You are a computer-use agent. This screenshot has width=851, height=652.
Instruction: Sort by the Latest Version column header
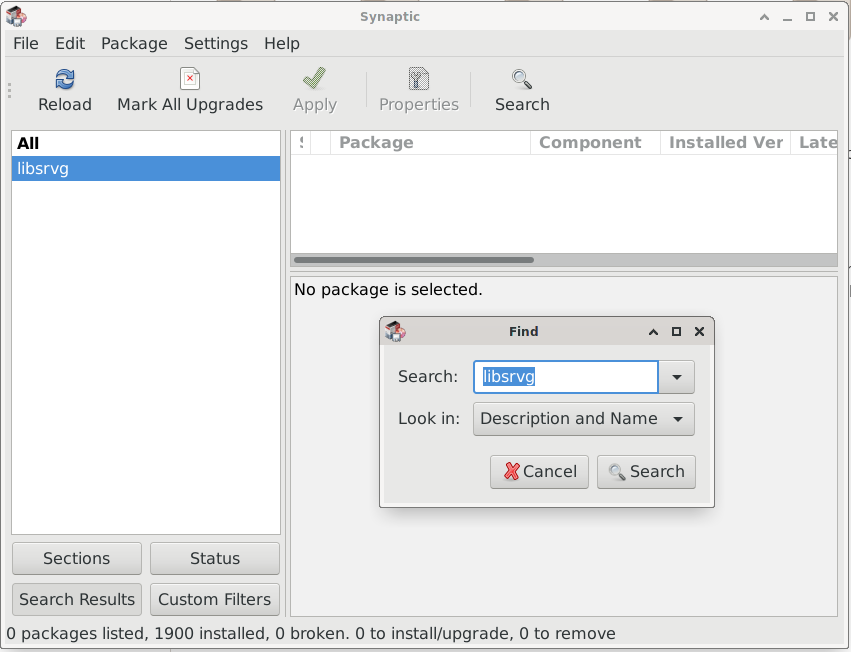coord(815,143)
